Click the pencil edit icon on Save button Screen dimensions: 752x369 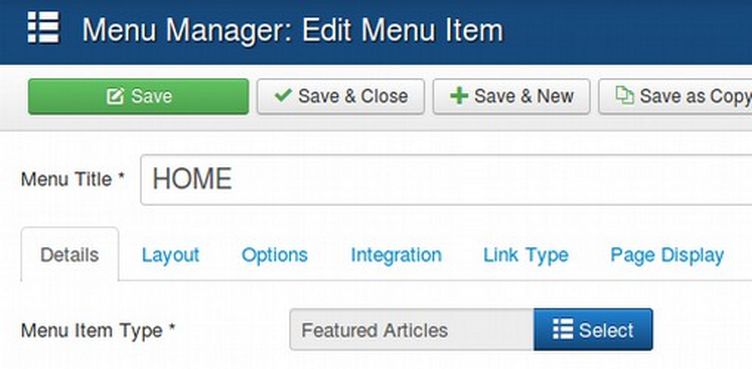pos(116,96)
